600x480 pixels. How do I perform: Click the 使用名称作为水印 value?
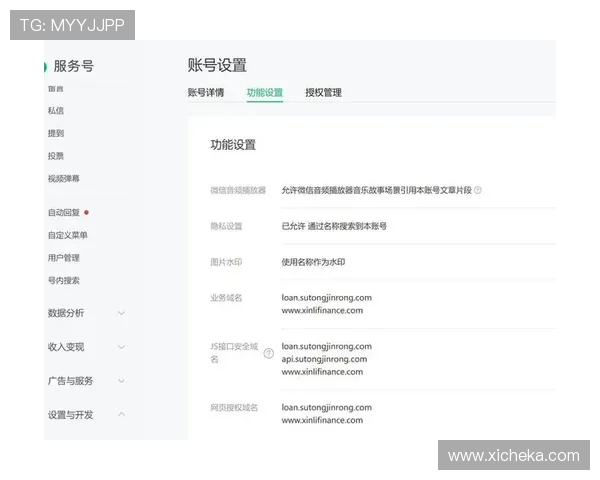313,262
